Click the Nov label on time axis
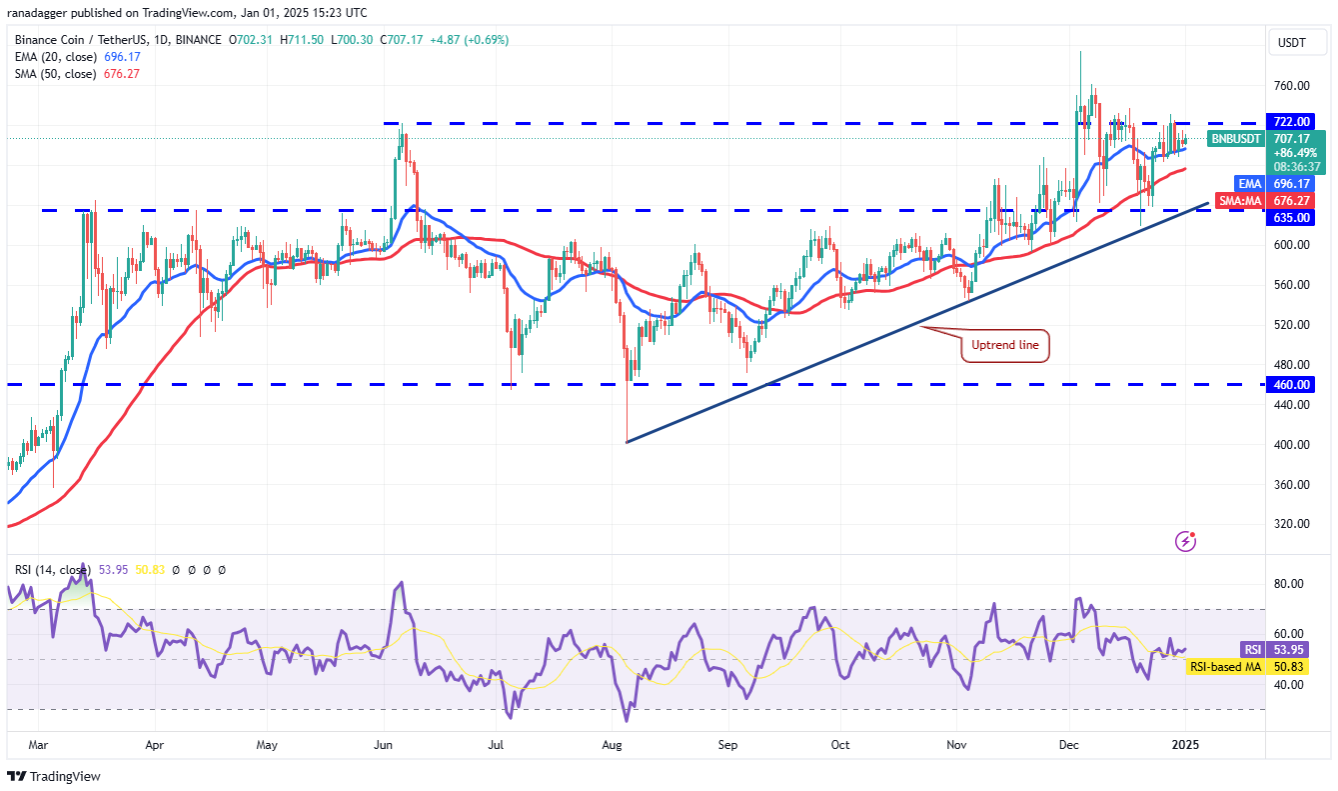The image size is (1338, 791). pos(956,745)
